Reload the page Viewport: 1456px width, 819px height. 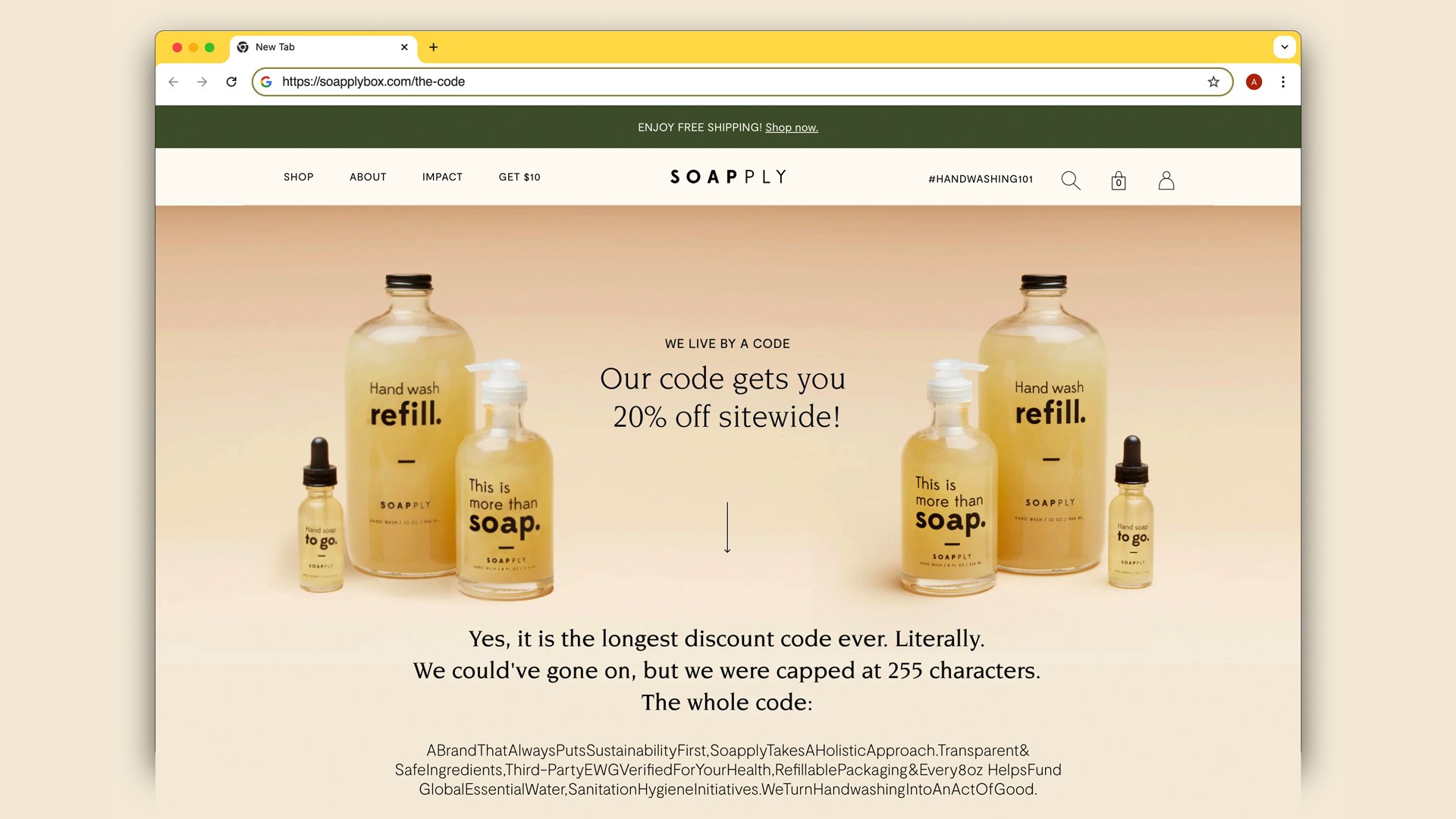[231, 82]
